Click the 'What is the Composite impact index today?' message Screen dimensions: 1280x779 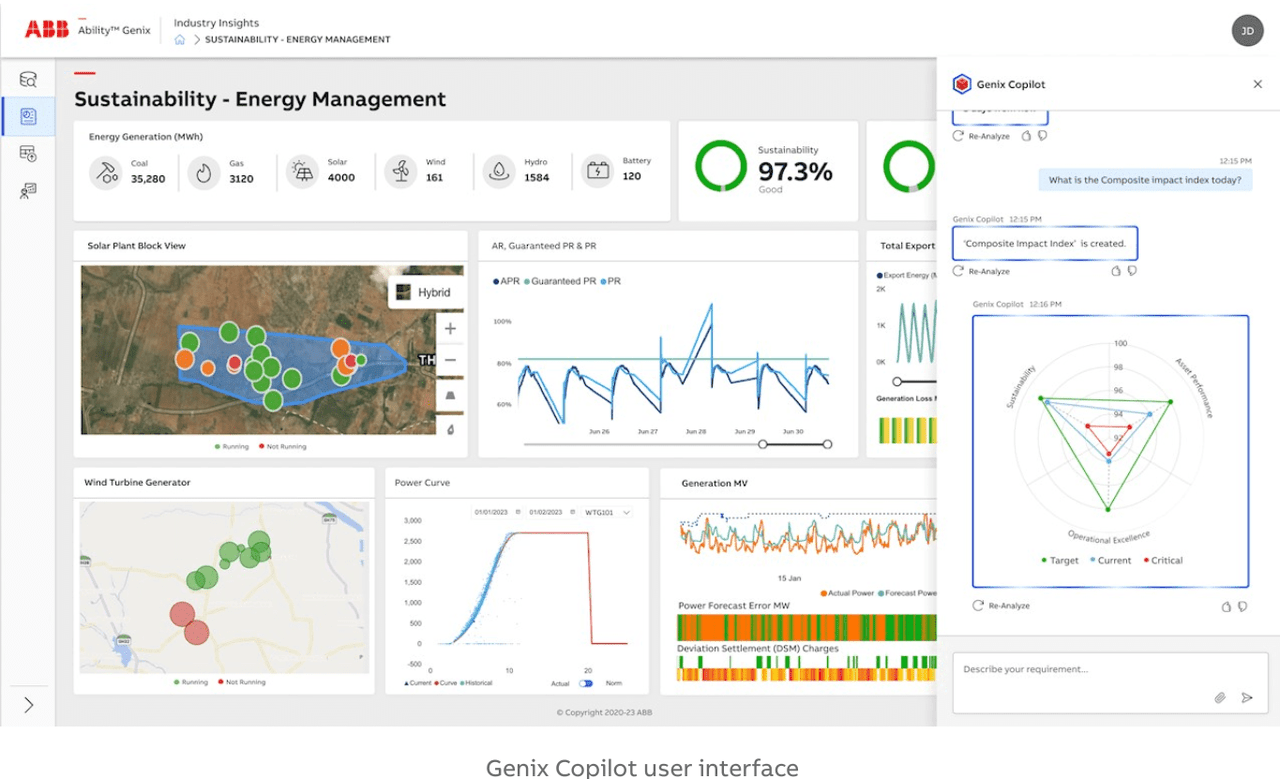1145,180
